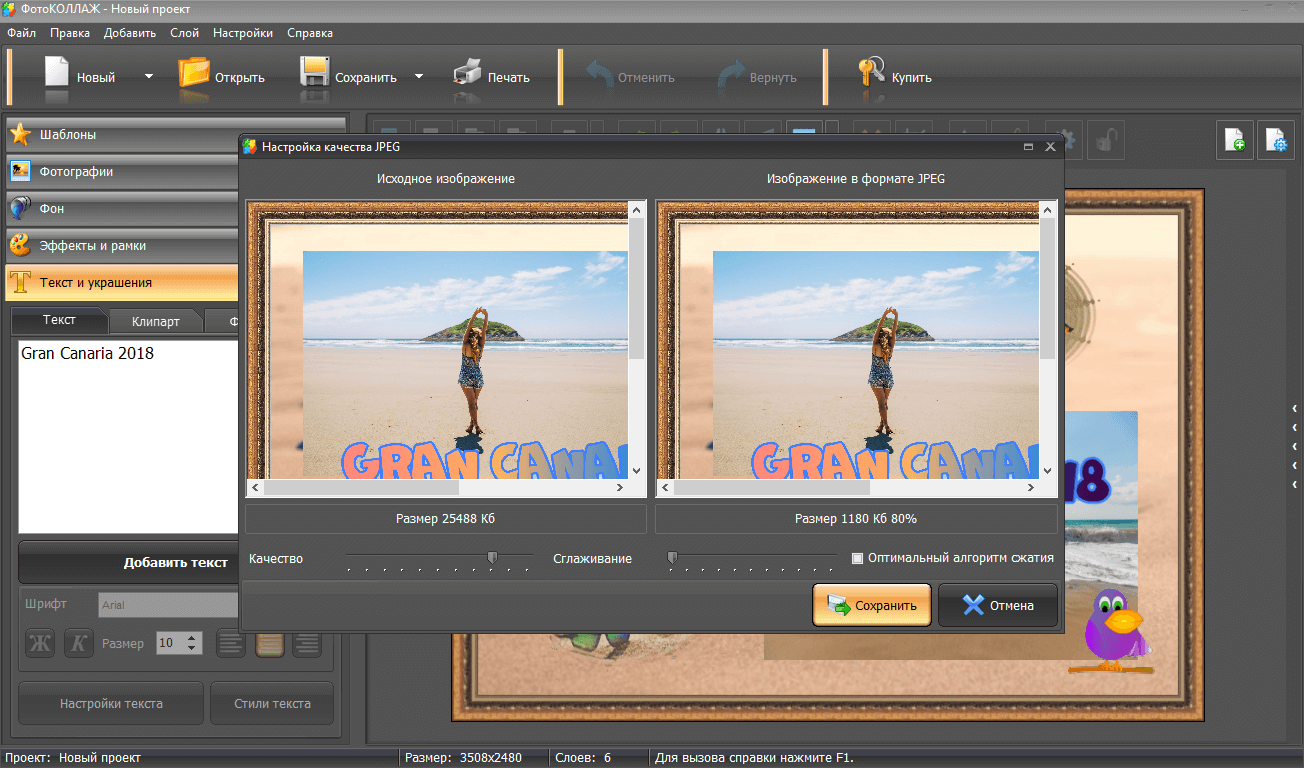This screenshot has width=1304, height=768.
Task: Decrease font size with down stepper arrow
Action: click(x=193, y=650)
